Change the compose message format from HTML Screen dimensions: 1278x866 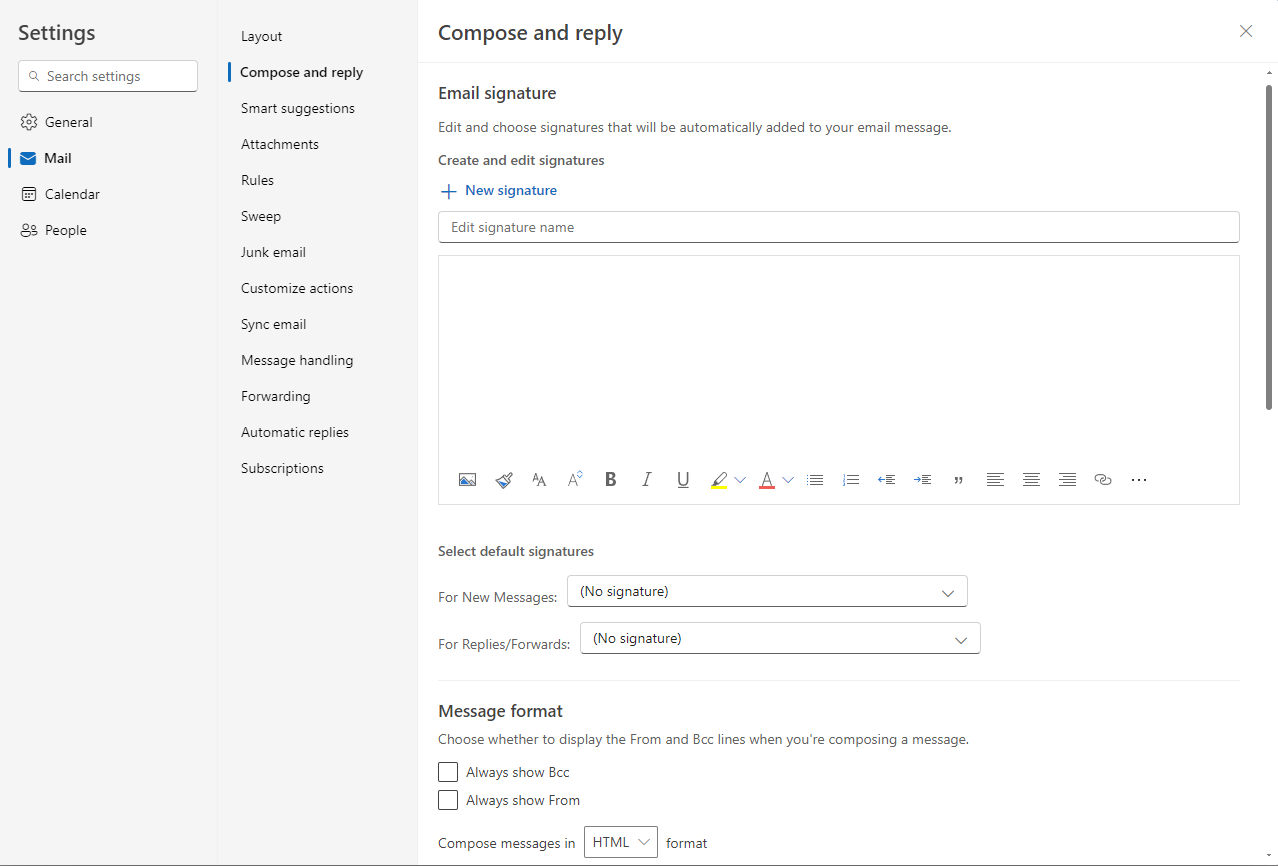click(x=620, y=842)
